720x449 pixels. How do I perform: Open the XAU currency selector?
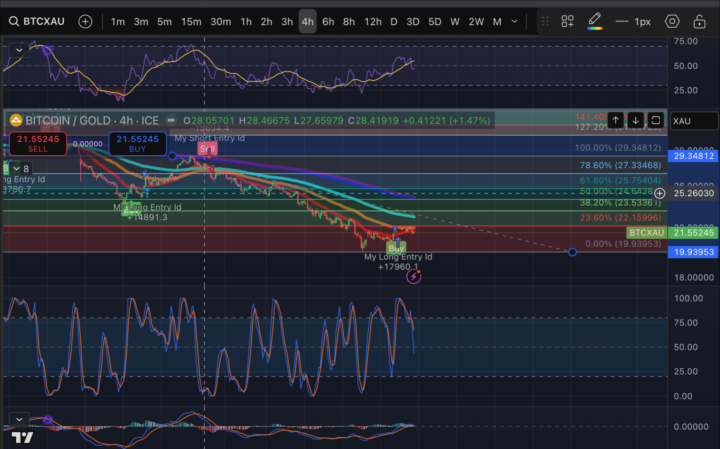coord(693,121)
